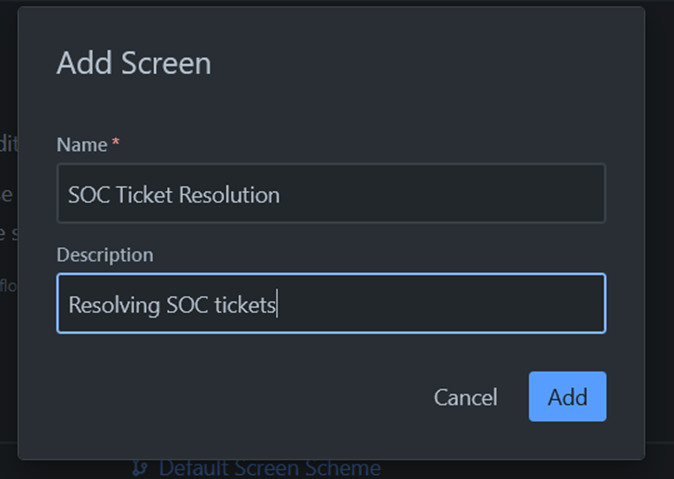Click the word "Screen" in the dialog title
674x479 pixels.
[x=166, y=63]
